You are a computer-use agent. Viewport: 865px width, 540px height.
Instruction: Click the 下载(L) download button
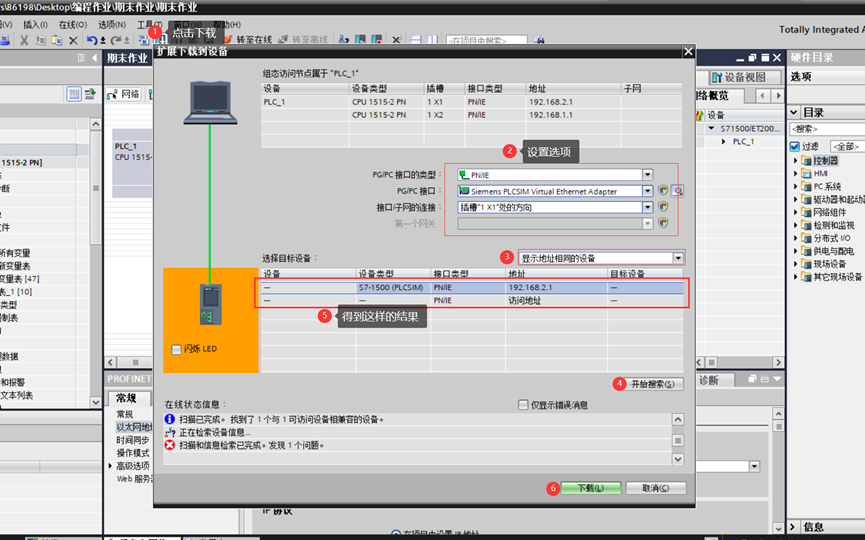tap(591, 488)
